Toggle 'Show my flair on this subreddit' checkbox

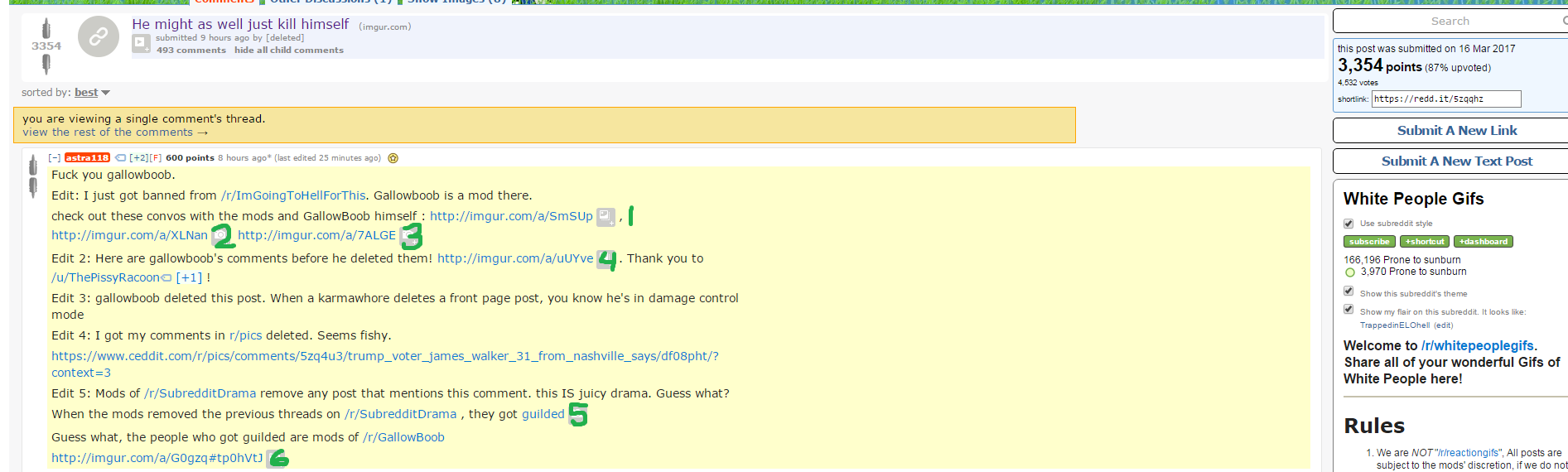pyautogui.click(x=1348, y=310)
